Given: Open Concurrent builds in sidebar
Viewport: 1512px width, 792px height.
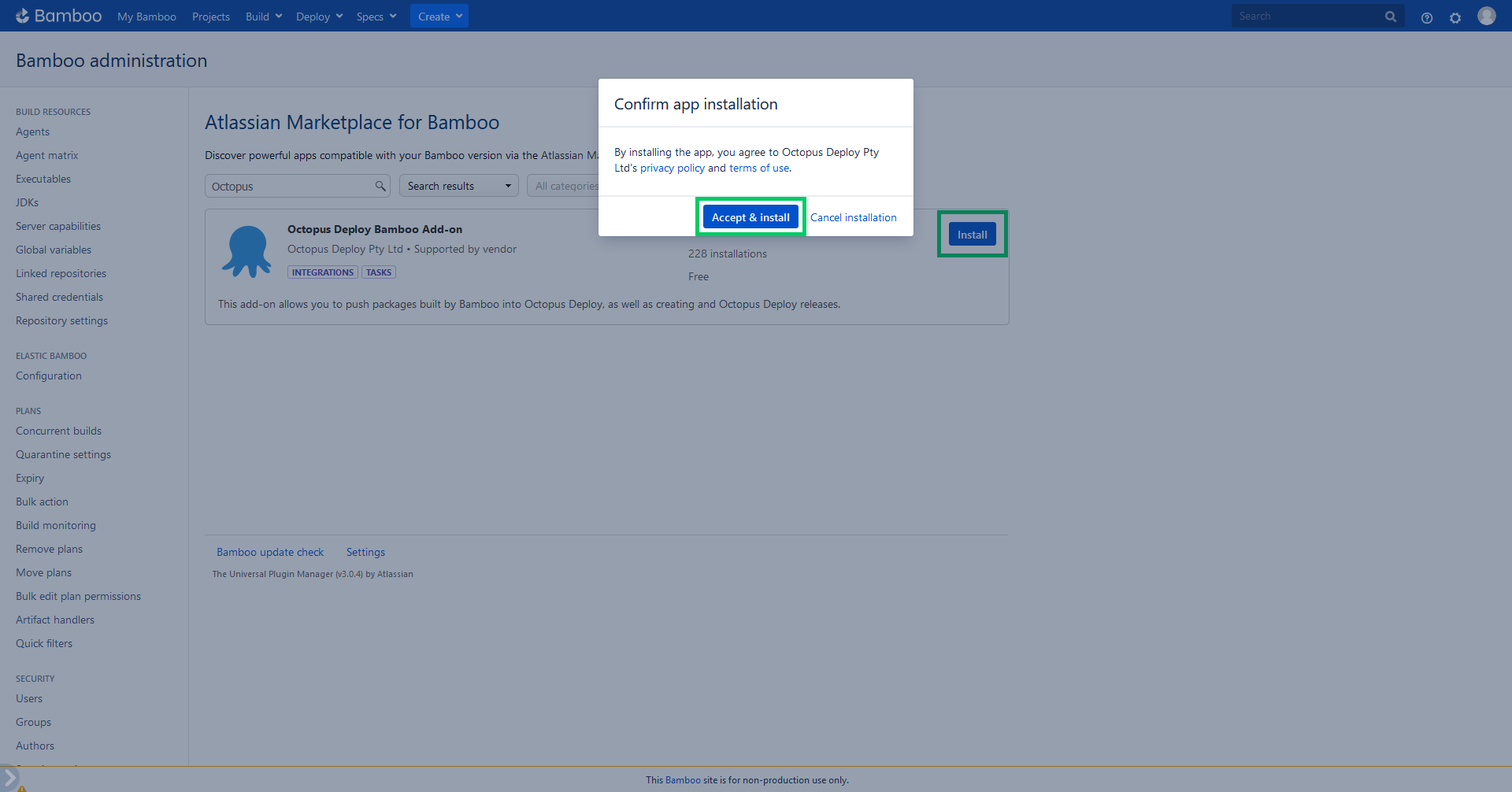Looking at the screenshot, I should [58, 431].
